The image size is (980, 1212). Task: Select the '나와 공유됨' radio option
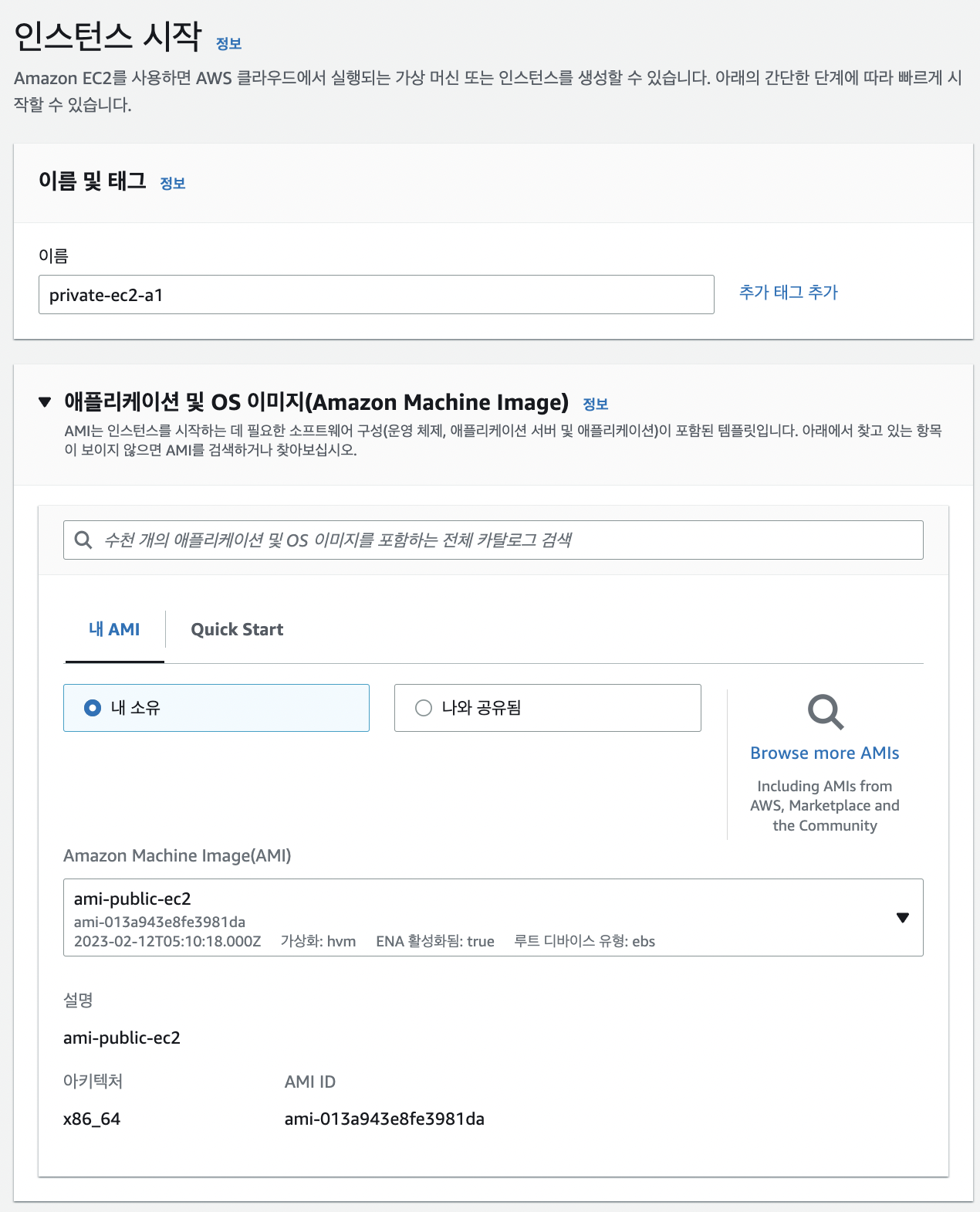tap(547, 708)
